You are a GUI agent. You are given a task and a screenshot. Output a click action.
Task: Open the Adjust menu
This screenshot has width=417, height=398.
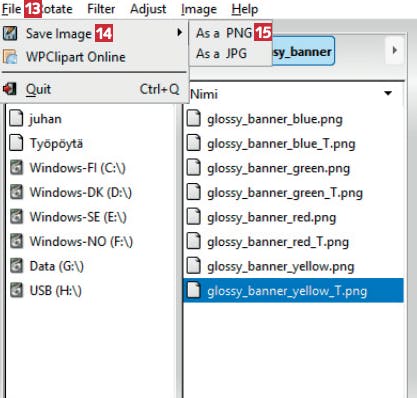point(148,9)
